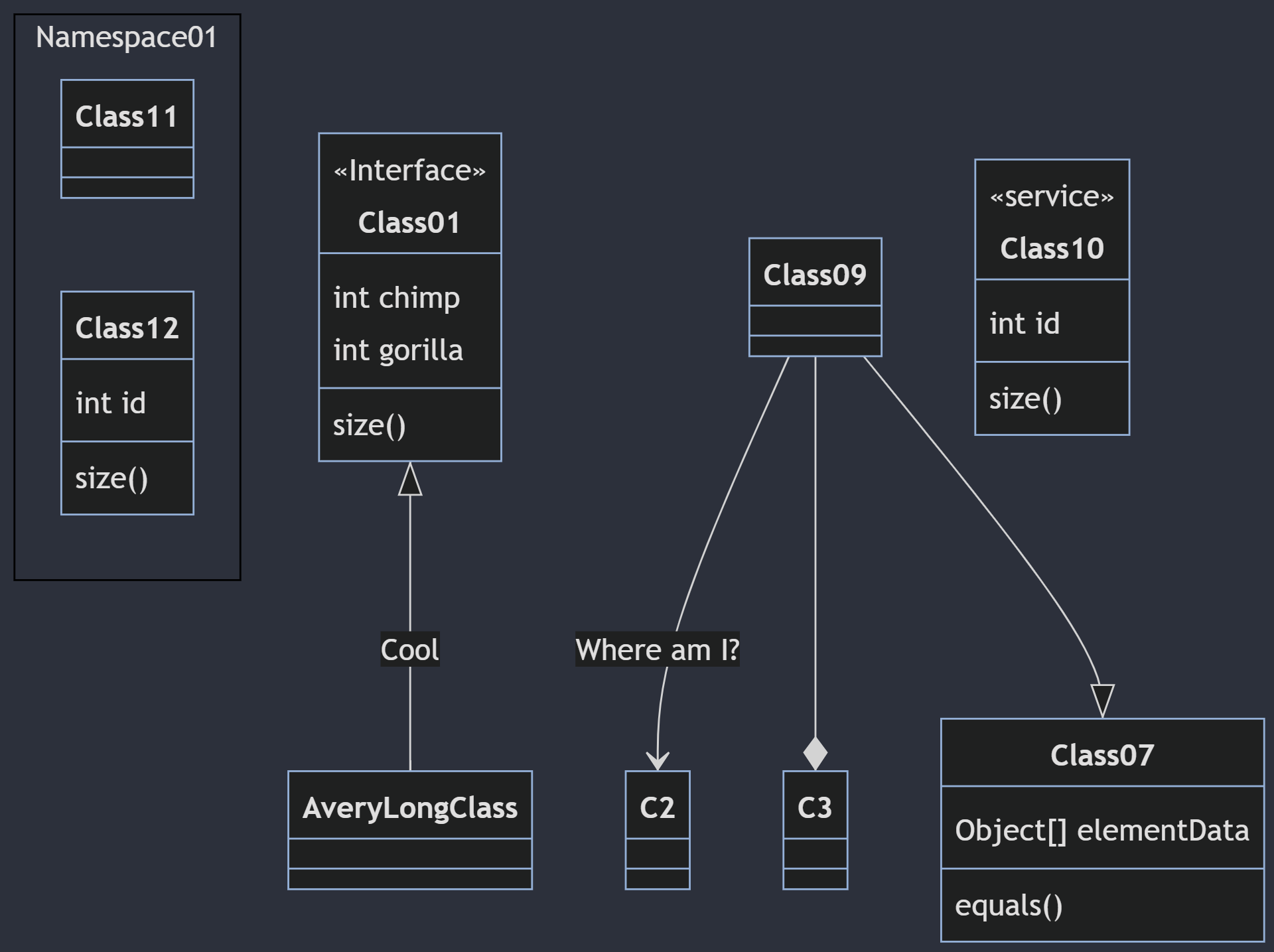Click the Class09 node header
The image size is (1274, 952).
click(x=815, y=275)
